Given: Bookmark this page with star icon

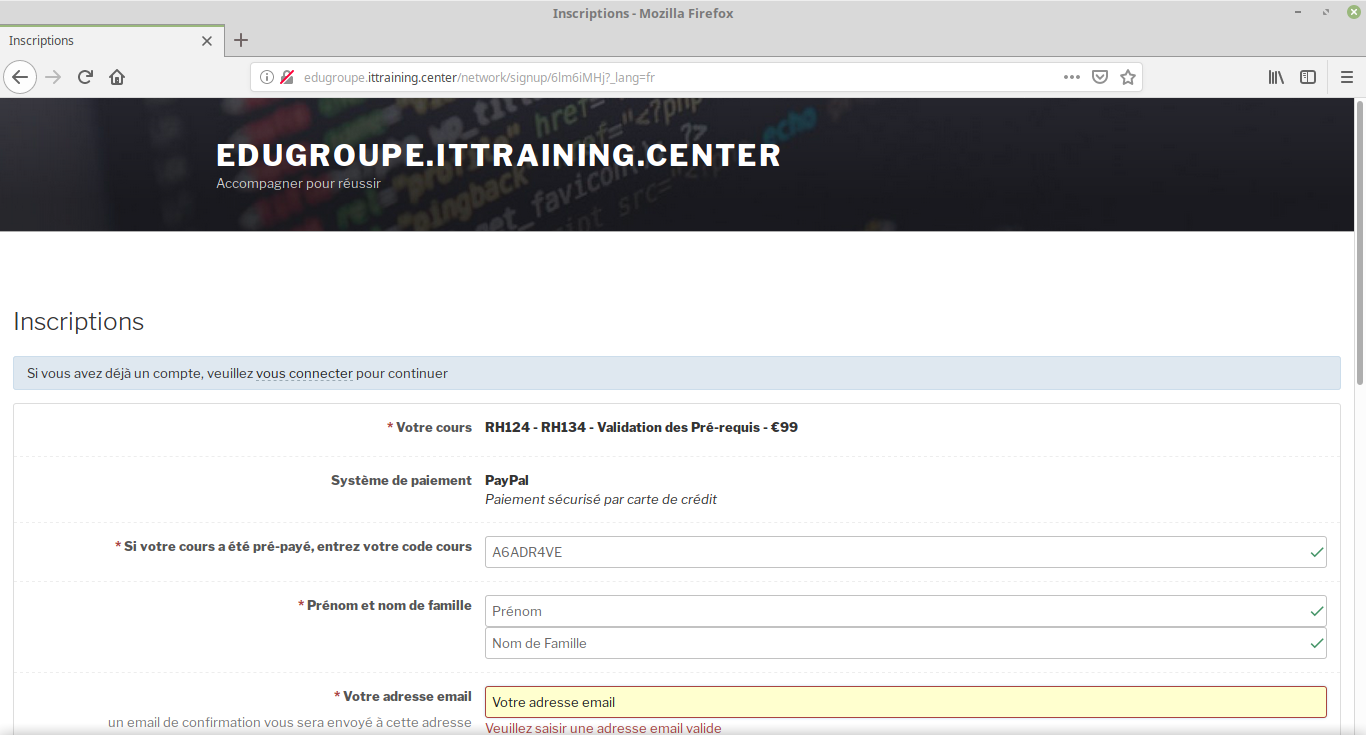Looking at the screenshot, I should [x=1128, y=77].
